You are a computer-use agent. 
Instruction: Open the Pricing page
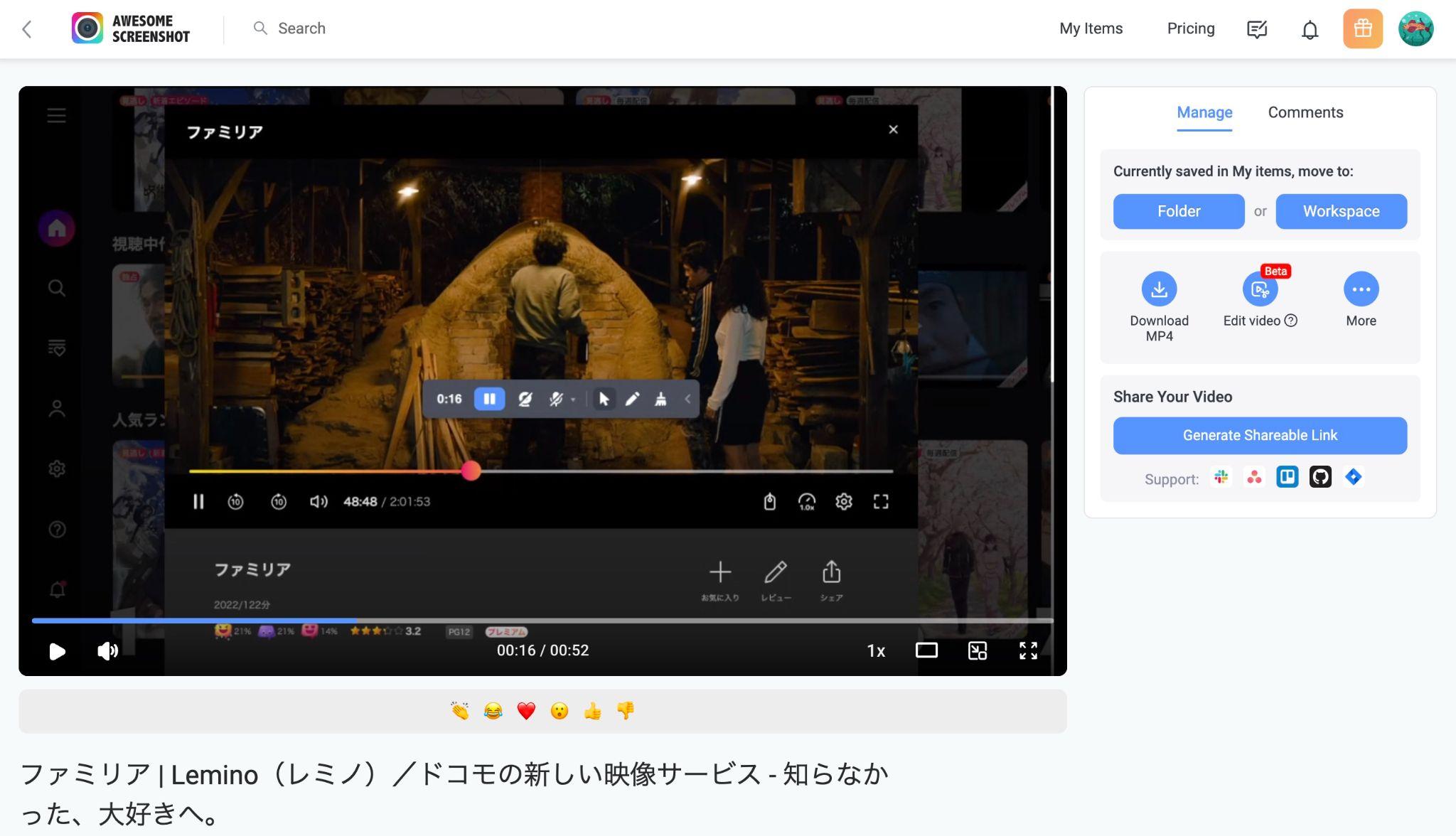[1191, 28]
